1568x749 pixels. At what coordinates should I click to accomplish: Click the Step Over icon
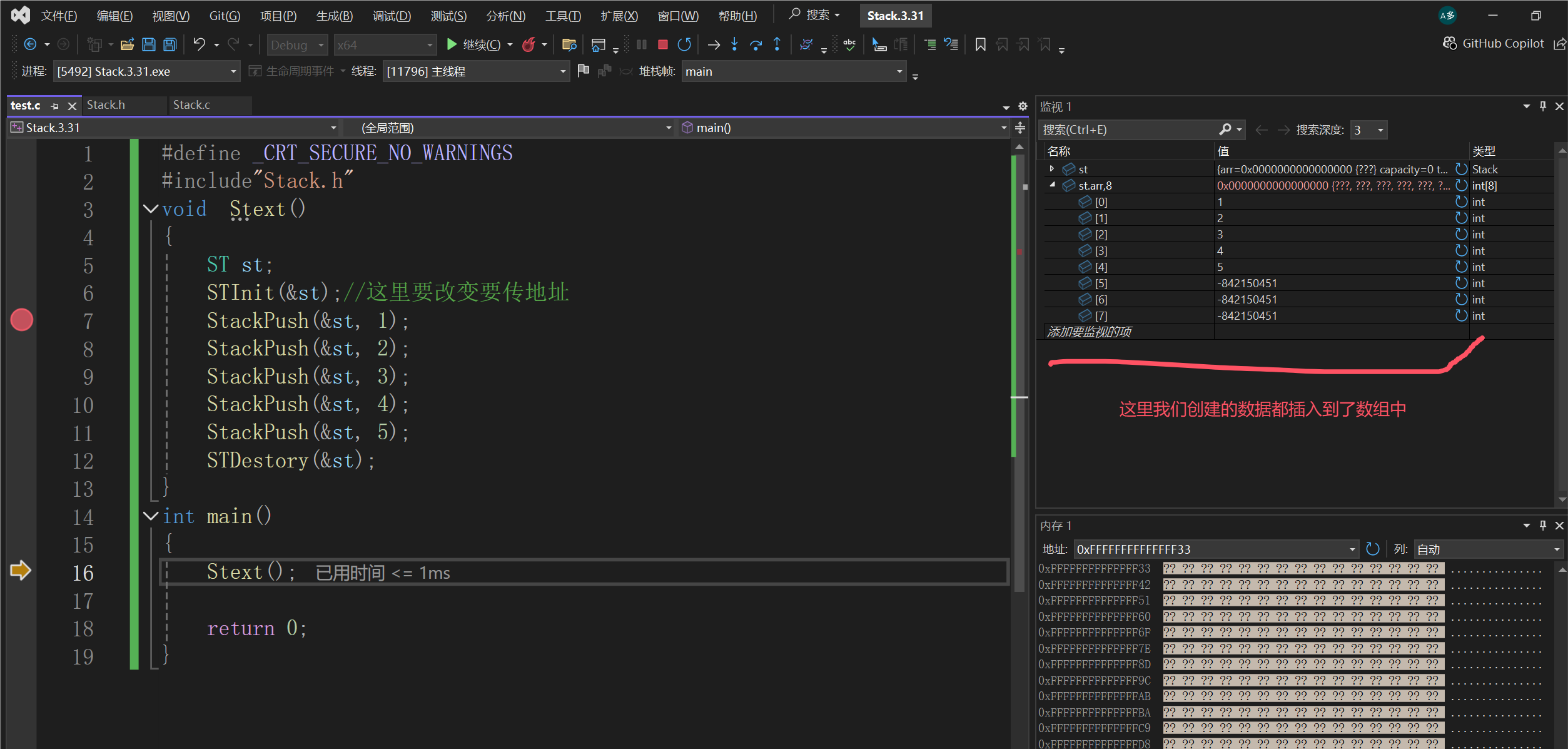click(x=756, y=44)
